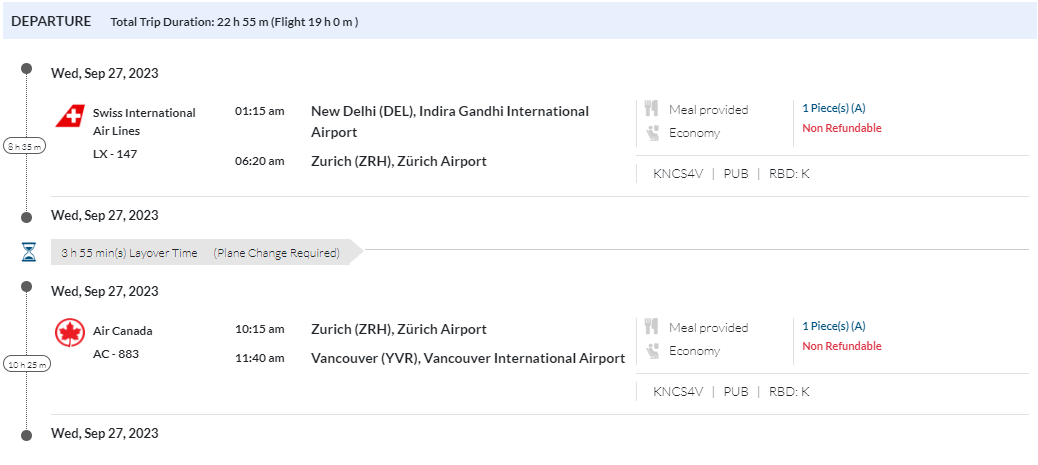
Task: Click the Swiss International Air Lines logo
Action: pos(69,119)
